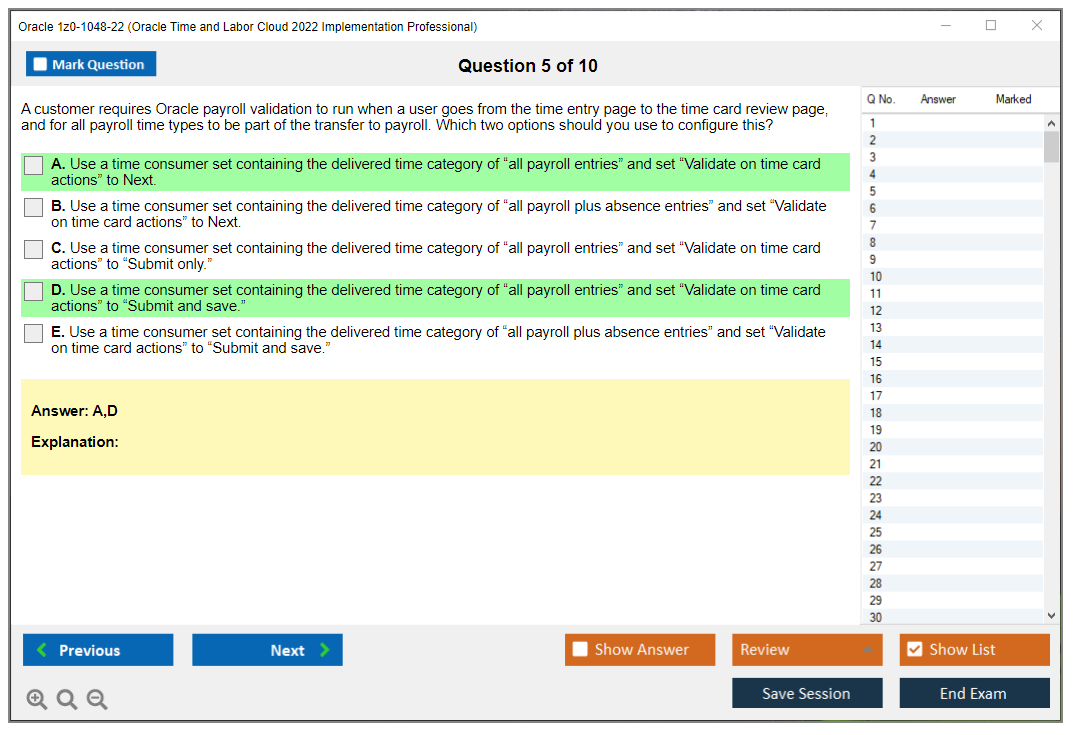This screenshot has width=1075, height=735.
Task: Go to the Previous question
Action: 97,649
